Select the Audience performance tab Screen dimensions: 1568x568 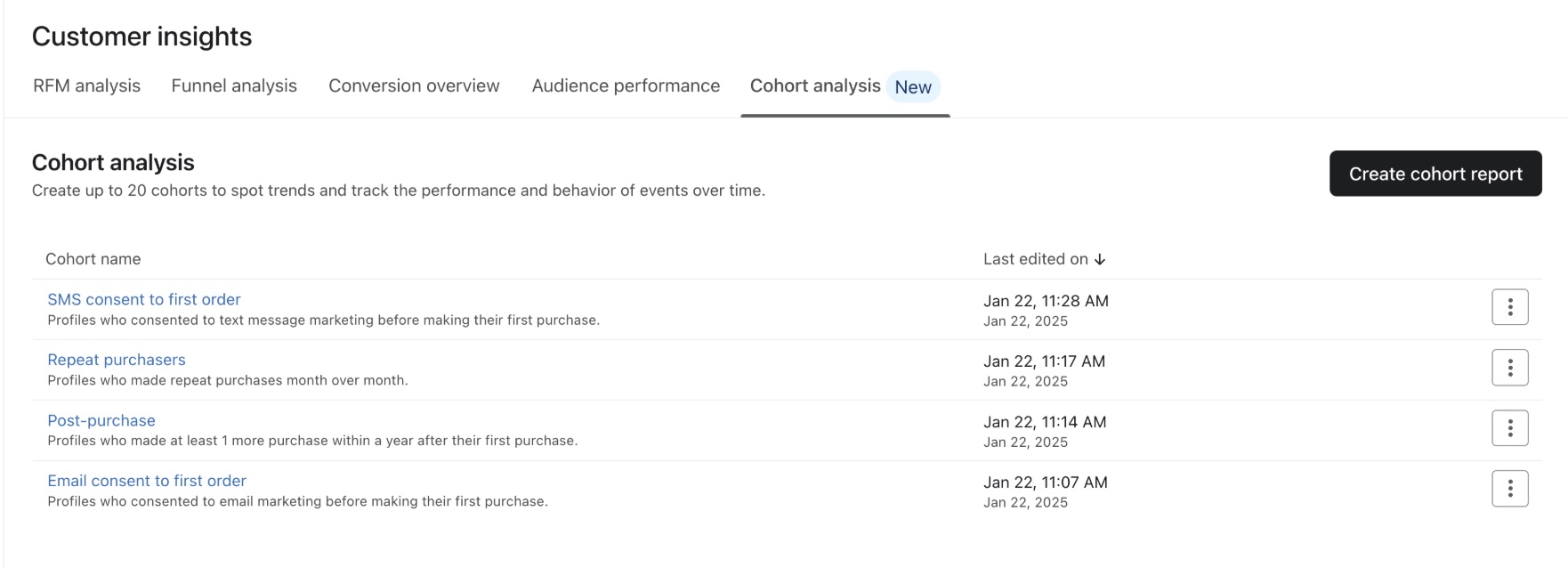pos(626,85)
